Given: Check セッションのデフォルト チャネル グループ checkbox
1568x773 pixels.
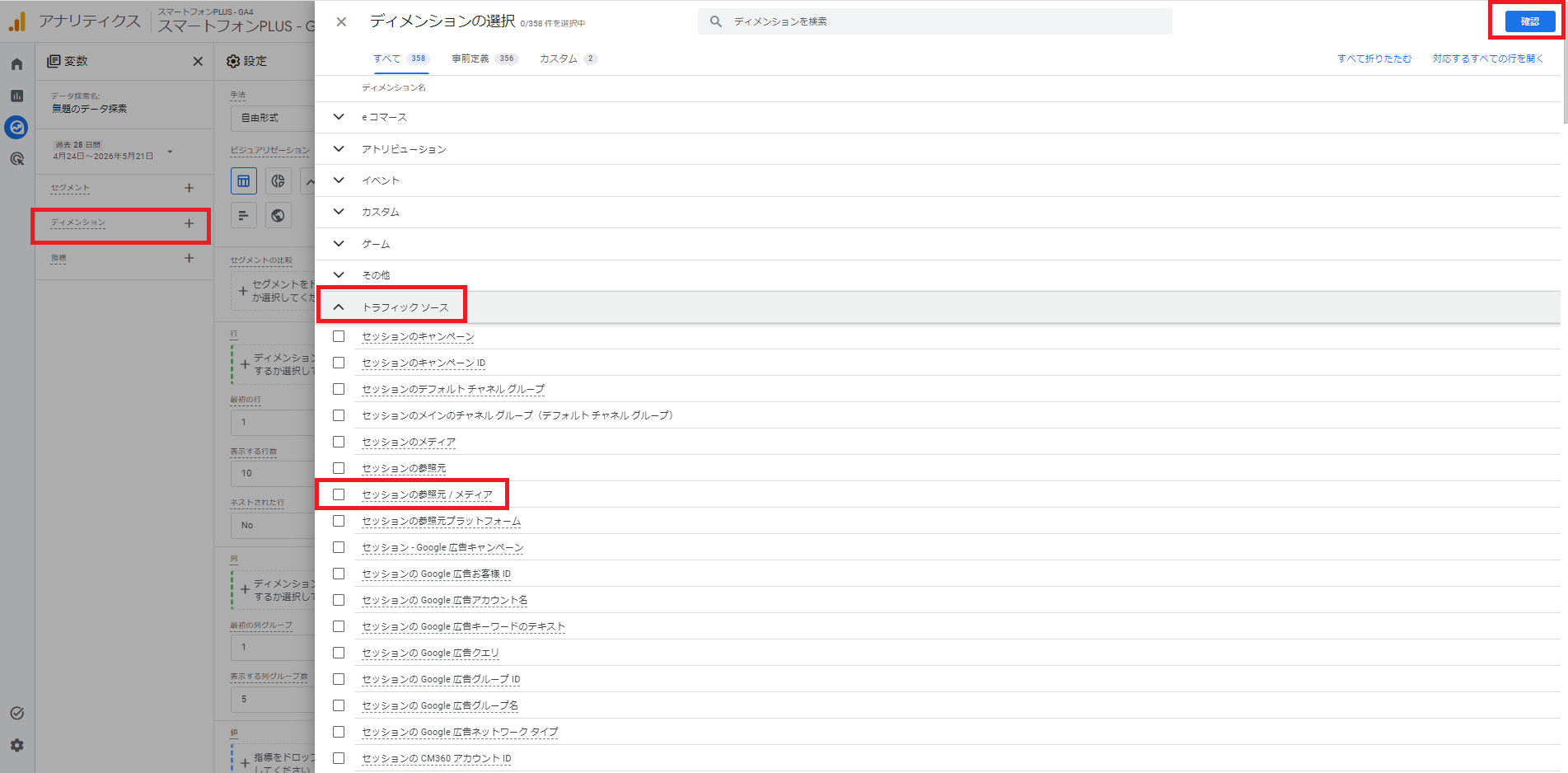Looking at the screenshot, I should [339, 389].
